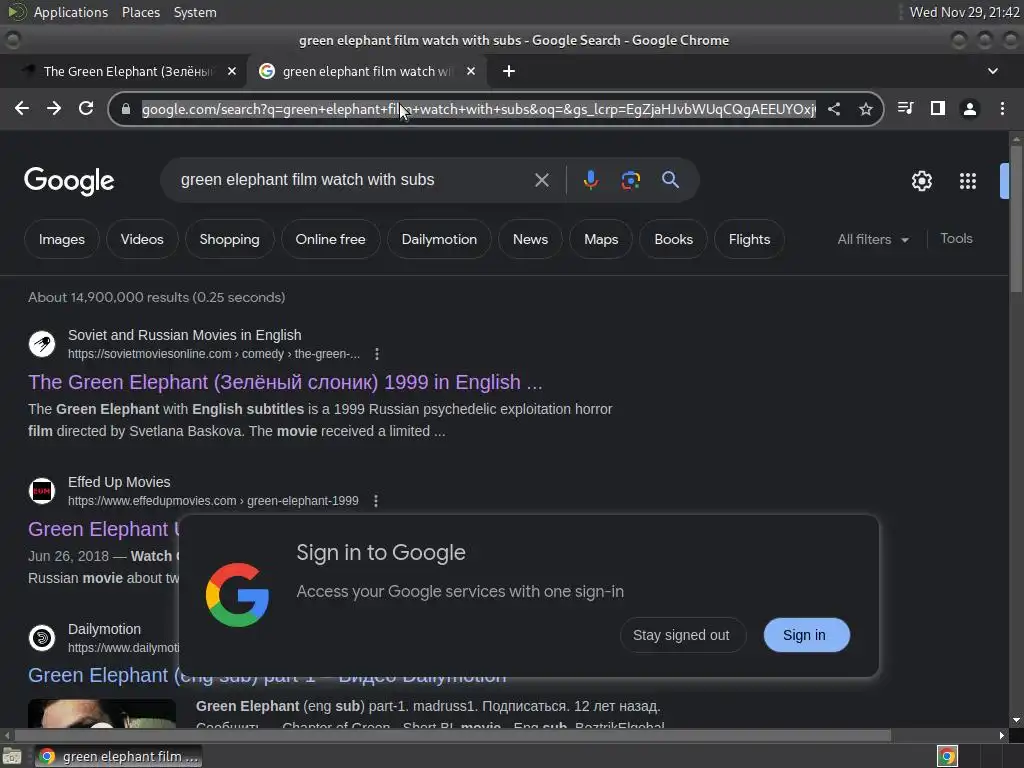Open the Google apps grid
Image resolution: width=1024 pixels, height=768 pixels.
[968, 181]
